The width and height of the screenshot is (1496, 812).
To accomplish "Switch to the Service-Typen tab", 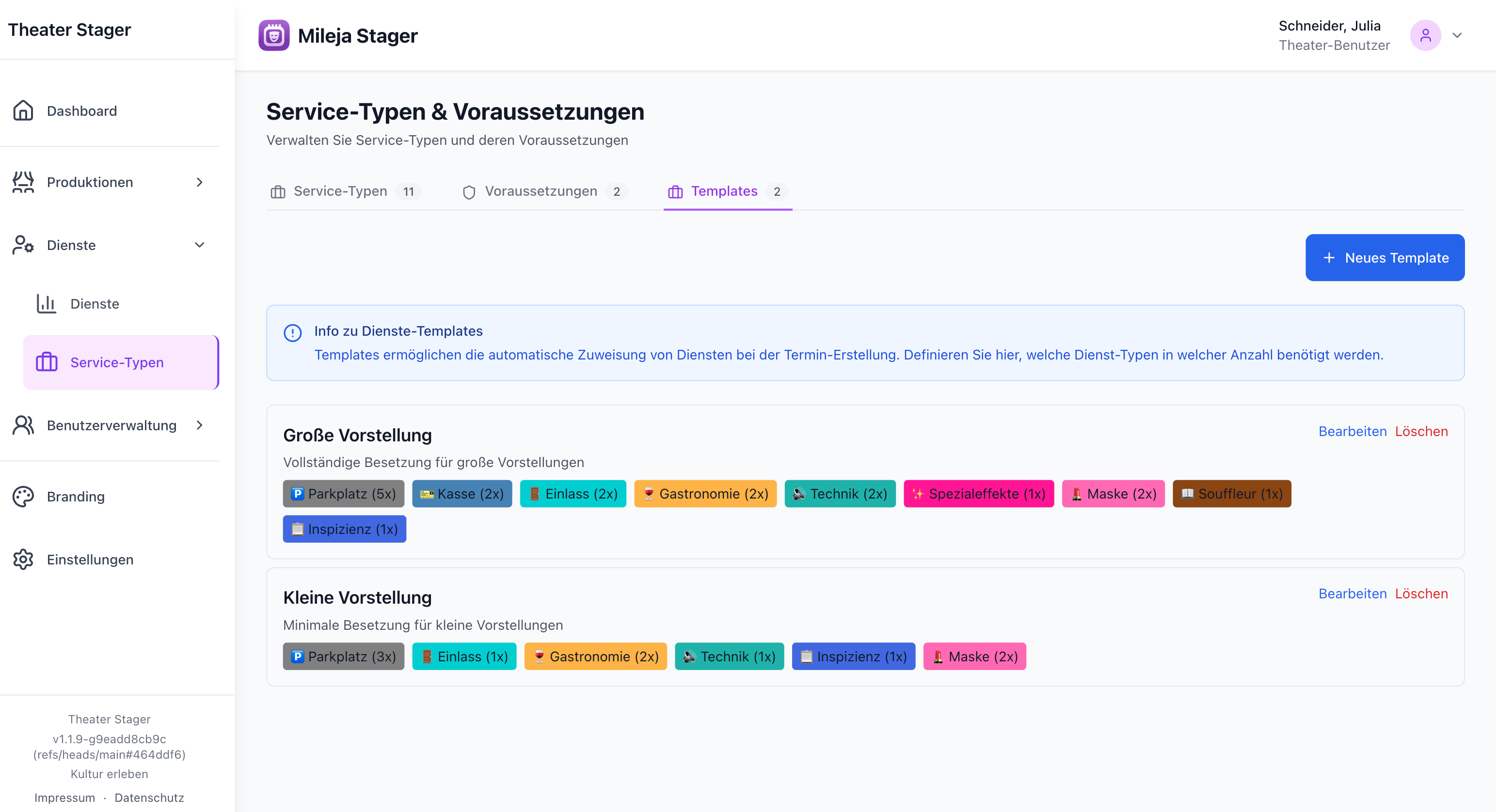I will pos(340,191).
